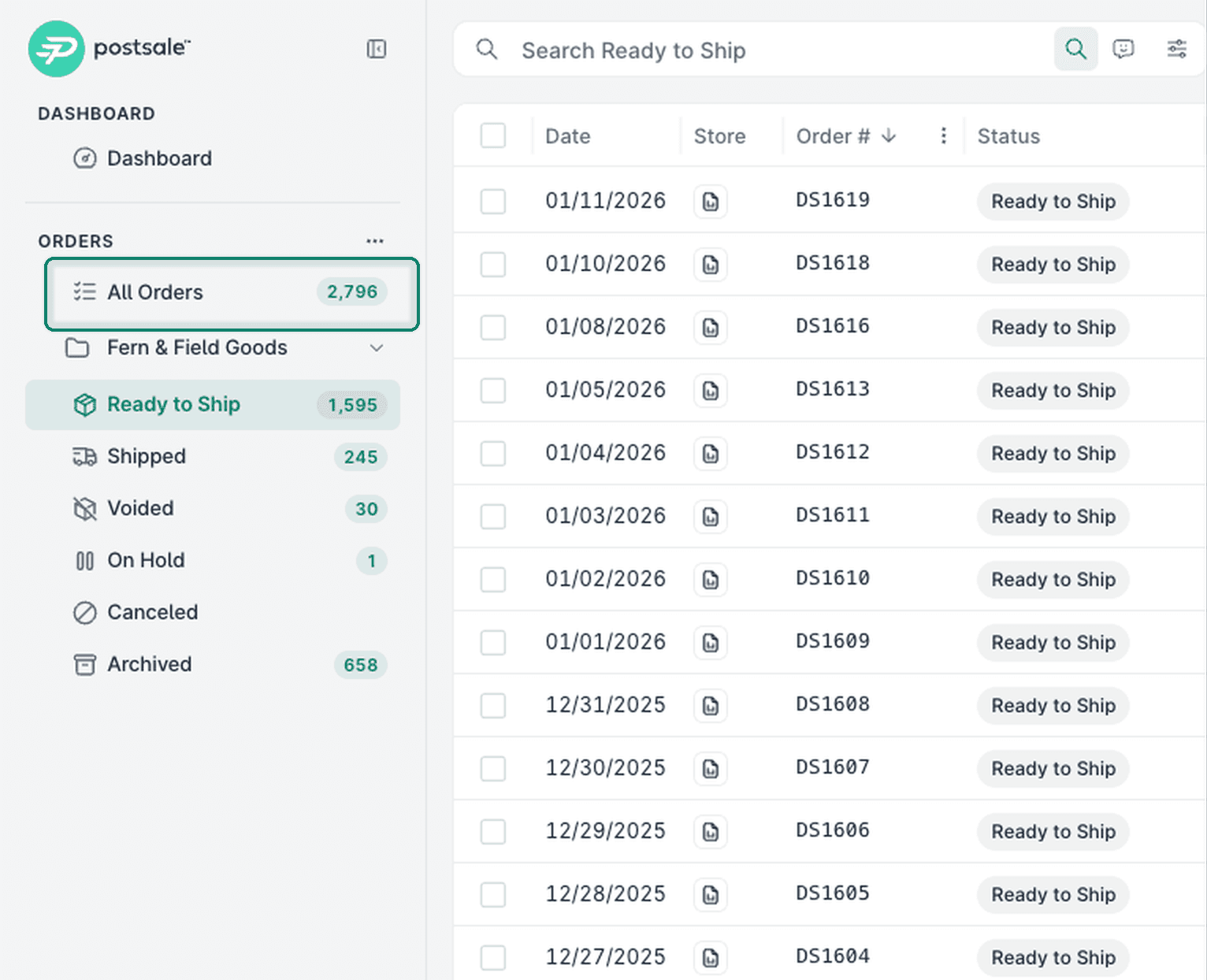Toggle the select-all orders checkbox
1207x980 pixels.
click(x=493, y=135)
